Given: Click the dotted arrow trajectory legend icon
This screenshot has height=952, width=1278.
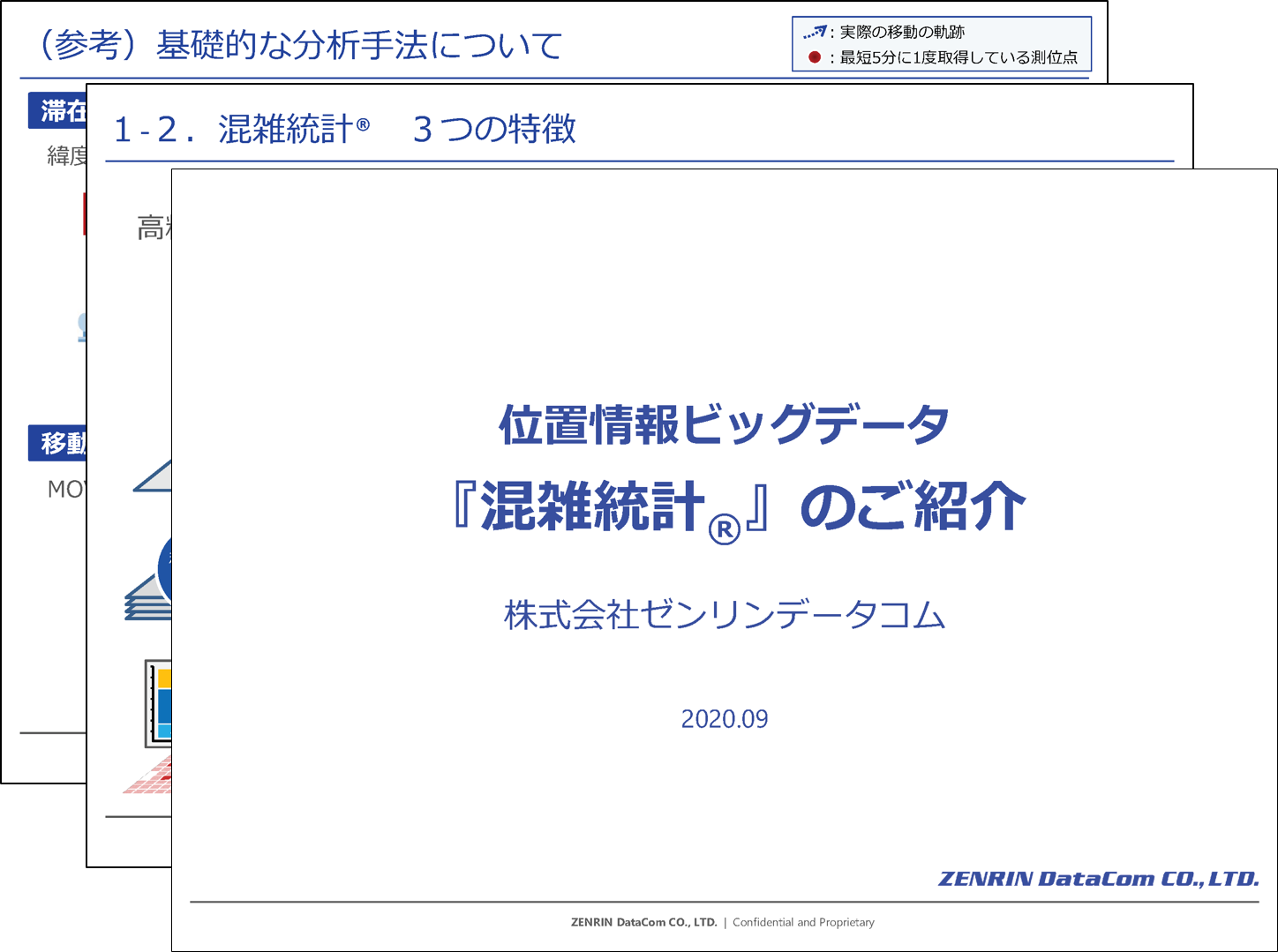Looking at the screenshot, I should [815, 33].
